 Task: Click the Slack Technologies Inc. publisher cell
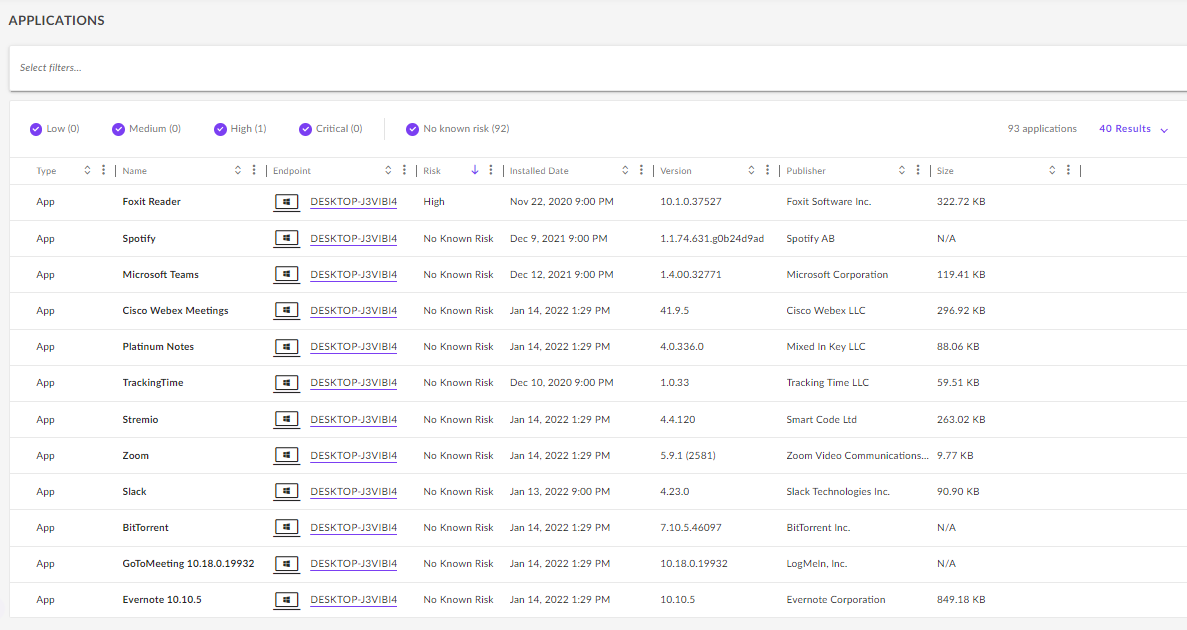click(x=838, y=491)
